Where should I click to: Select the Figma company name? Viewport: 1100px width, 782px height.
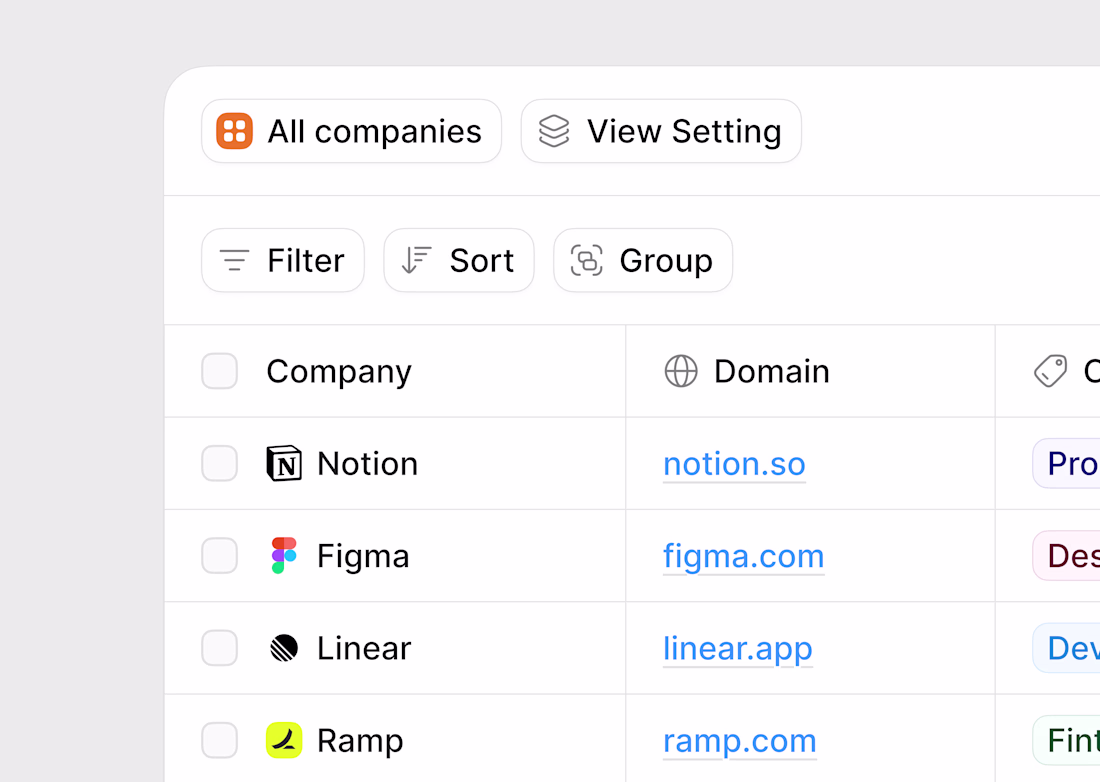(x=363, y=557)
